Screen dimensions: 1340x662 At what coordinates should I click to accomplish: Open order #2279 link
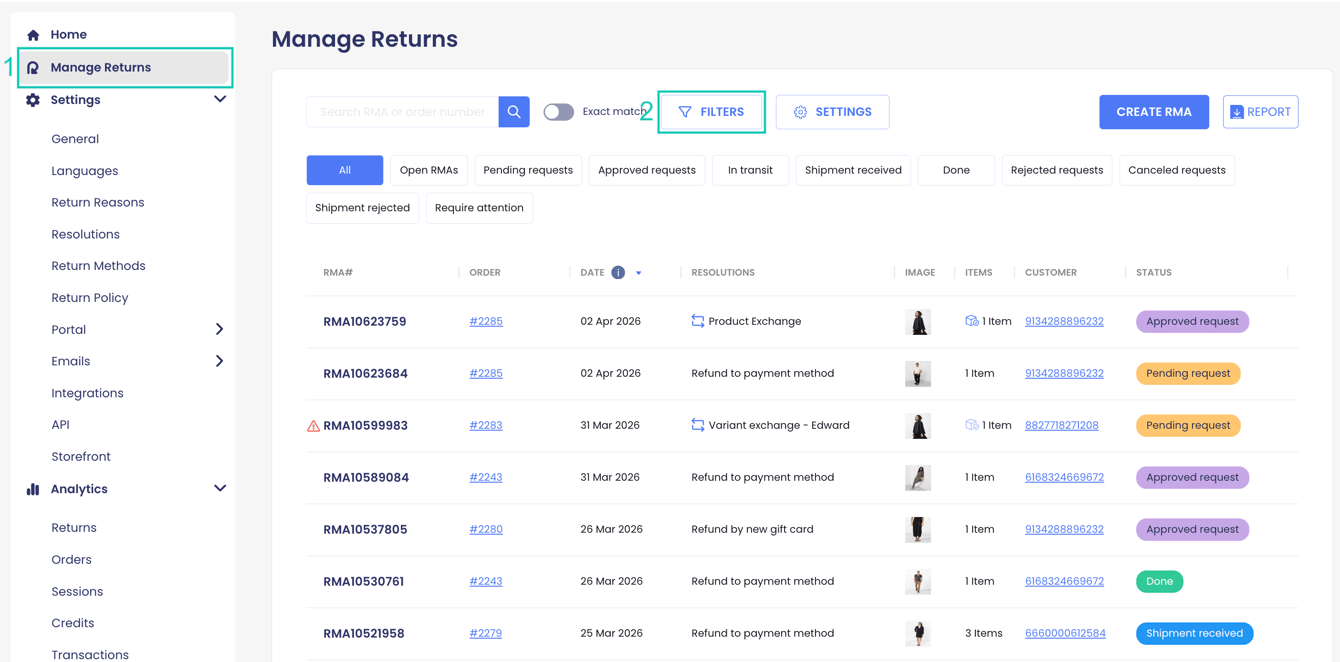coord(486,633)
